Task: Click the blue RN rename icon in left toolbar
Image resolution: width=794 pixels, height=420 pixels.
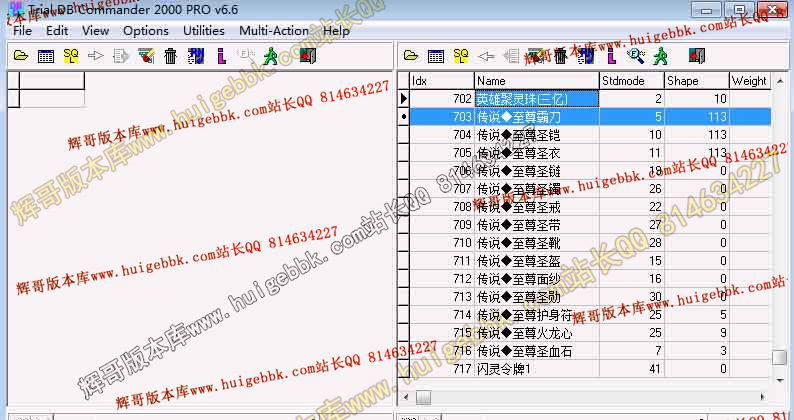Action: 195,56
